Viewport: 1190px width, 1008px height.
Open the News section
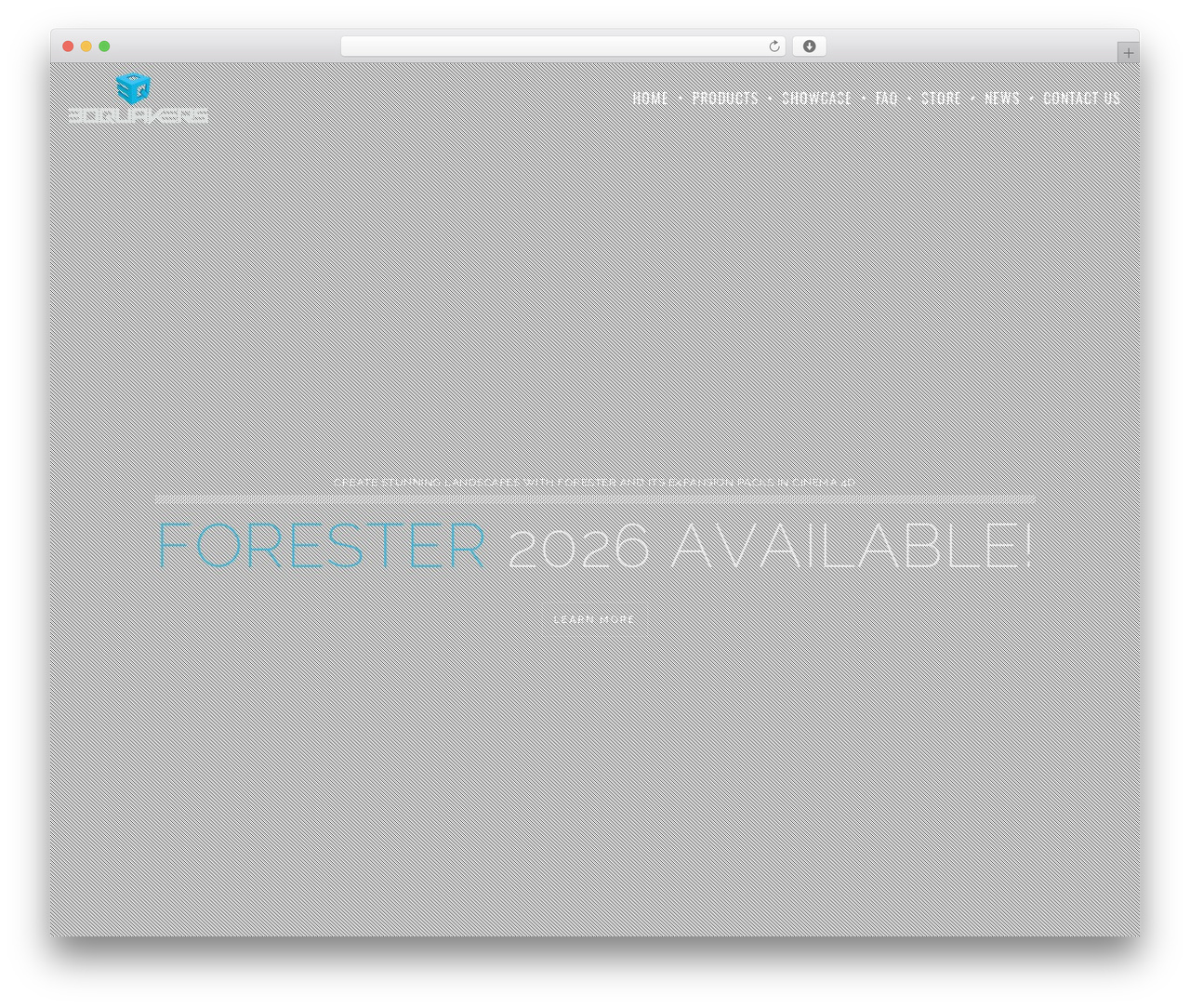pos(1002,99)
